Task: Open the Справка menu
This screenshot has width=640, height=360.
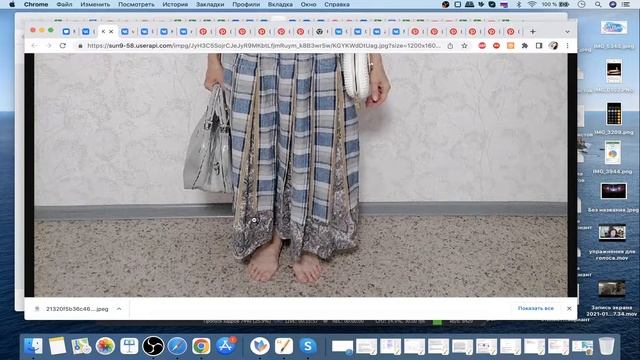Action: [x=337, y=4]
